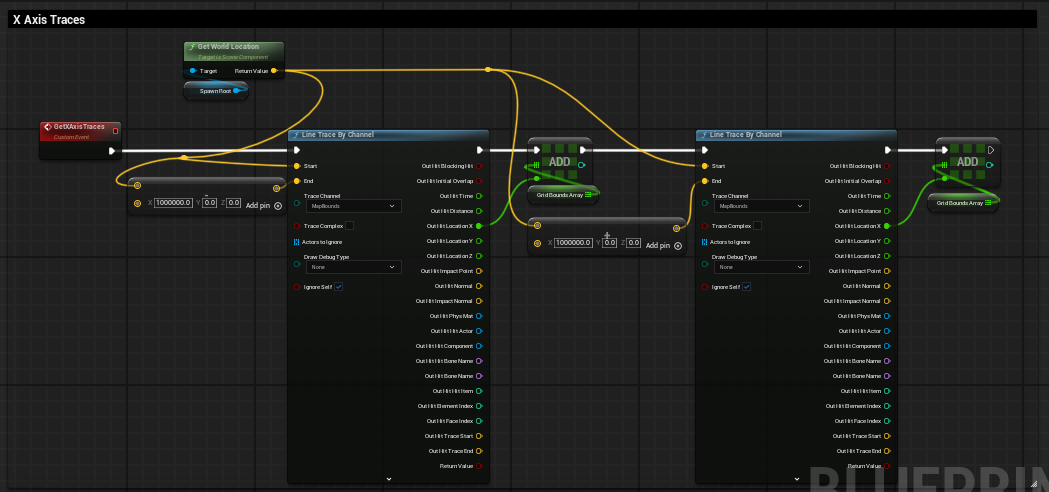Screen dimensions: 1049x492
Task: Open Trace Channel dropdown on right trace node
Action: point(762,206)
